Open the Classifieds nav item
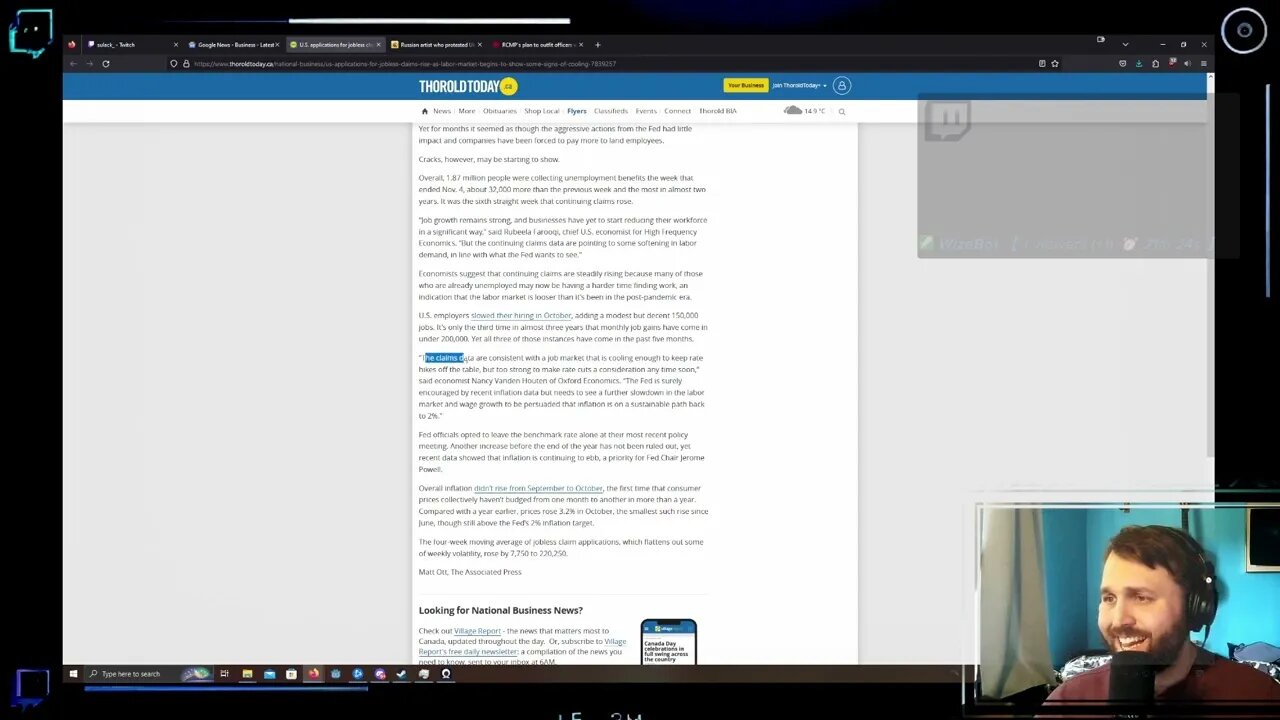This screenshot has width=1280, height=720. pyautogui.click(x=610, y=111)
